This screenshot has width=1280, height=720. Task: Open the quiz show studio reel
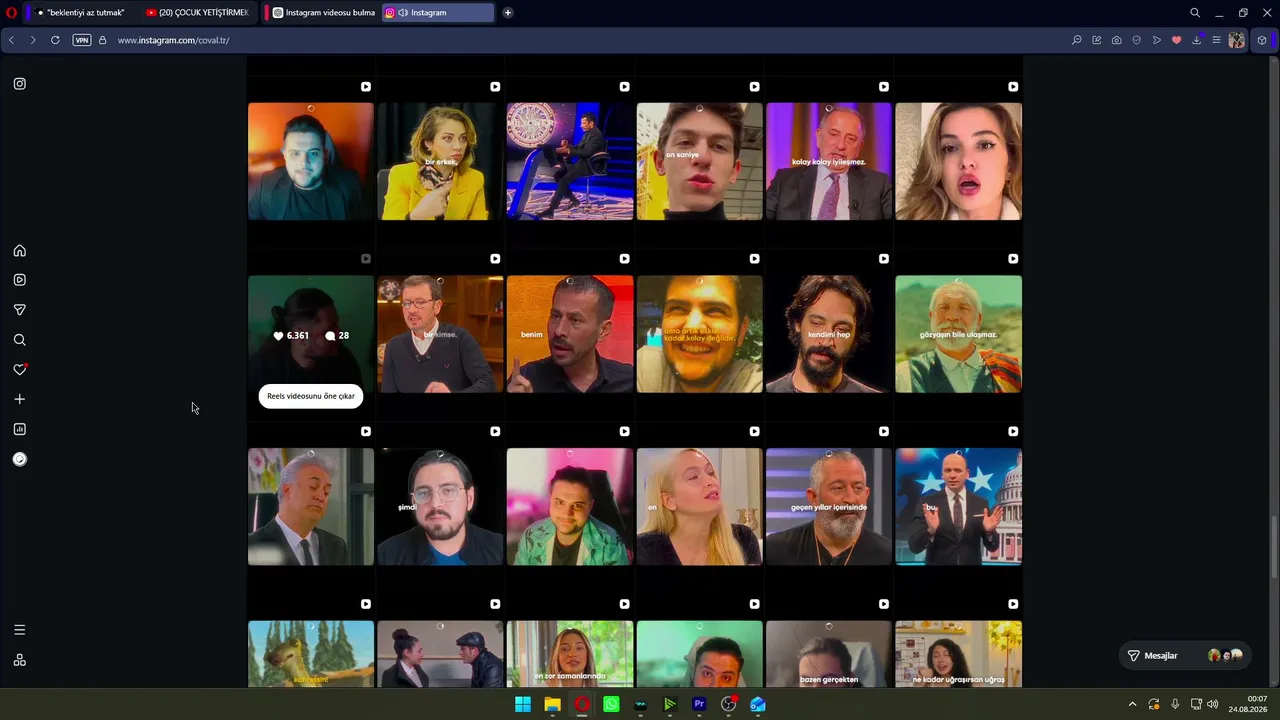tap(570, 161)
